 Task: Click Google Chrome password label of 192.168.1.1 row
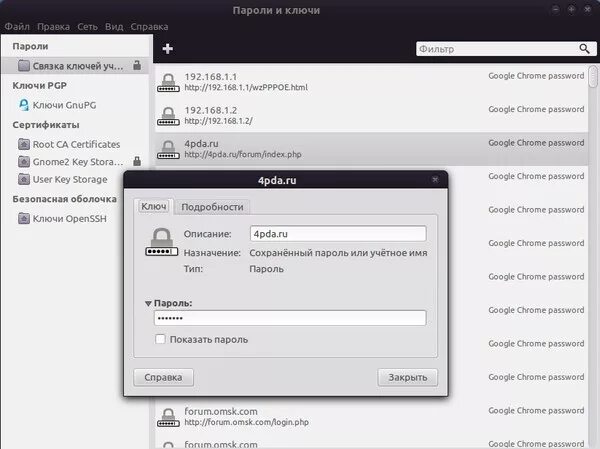click(x=536, y=76)
